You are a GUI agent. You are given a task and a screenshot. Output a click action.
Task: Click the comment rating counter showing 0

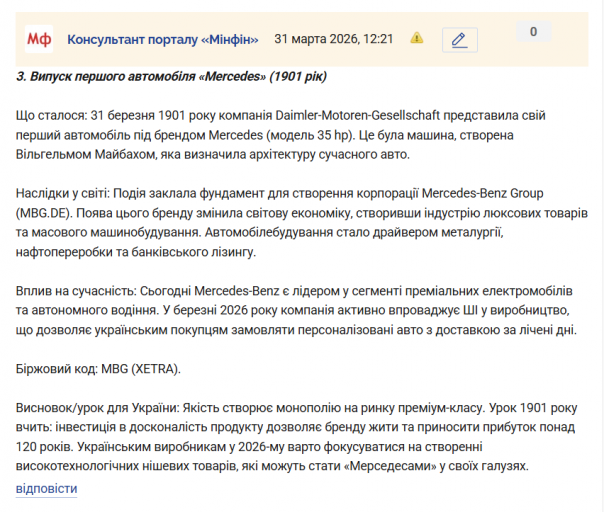coord(534,32)
